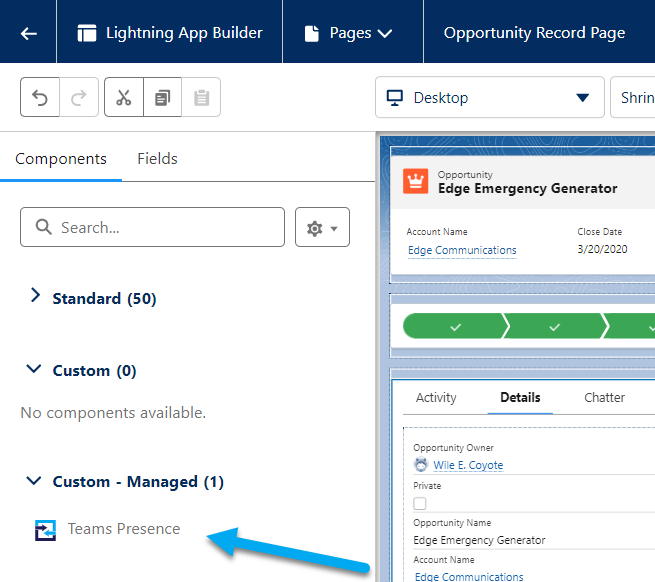The height and width of the screenshot is (582, 655).
Task: Select the first completed path stage
Action: [455, 326]
